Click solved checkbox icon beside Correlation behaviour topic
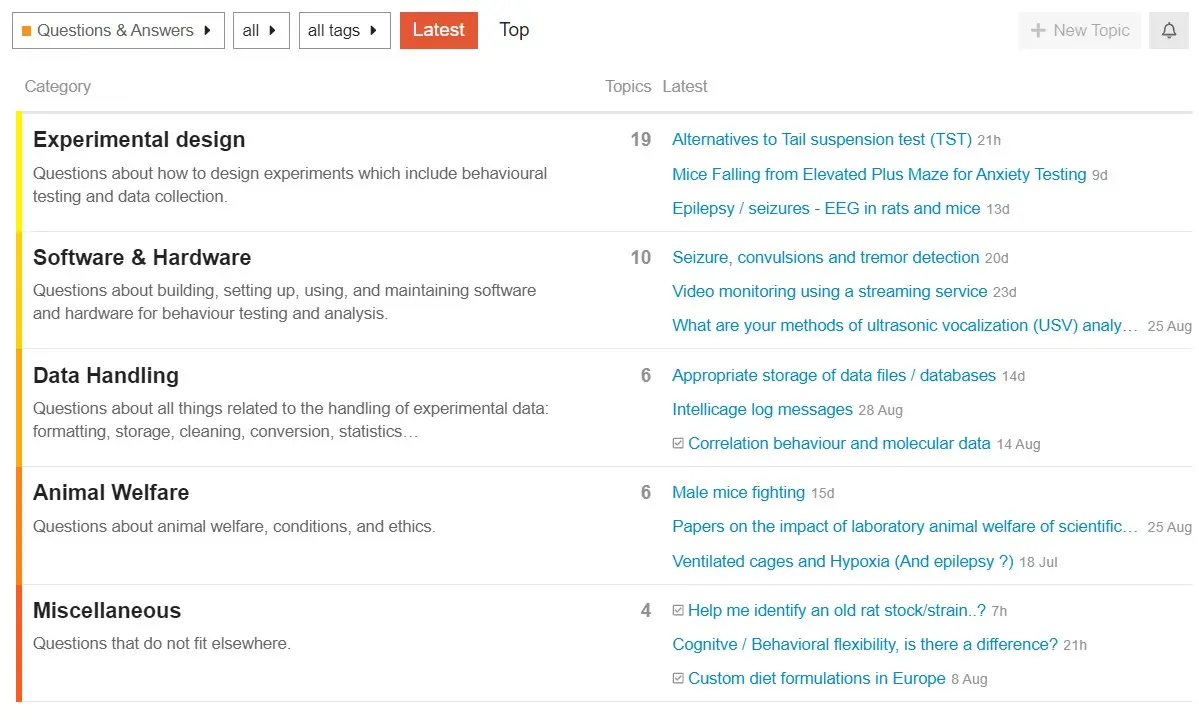 pos(678,444)
